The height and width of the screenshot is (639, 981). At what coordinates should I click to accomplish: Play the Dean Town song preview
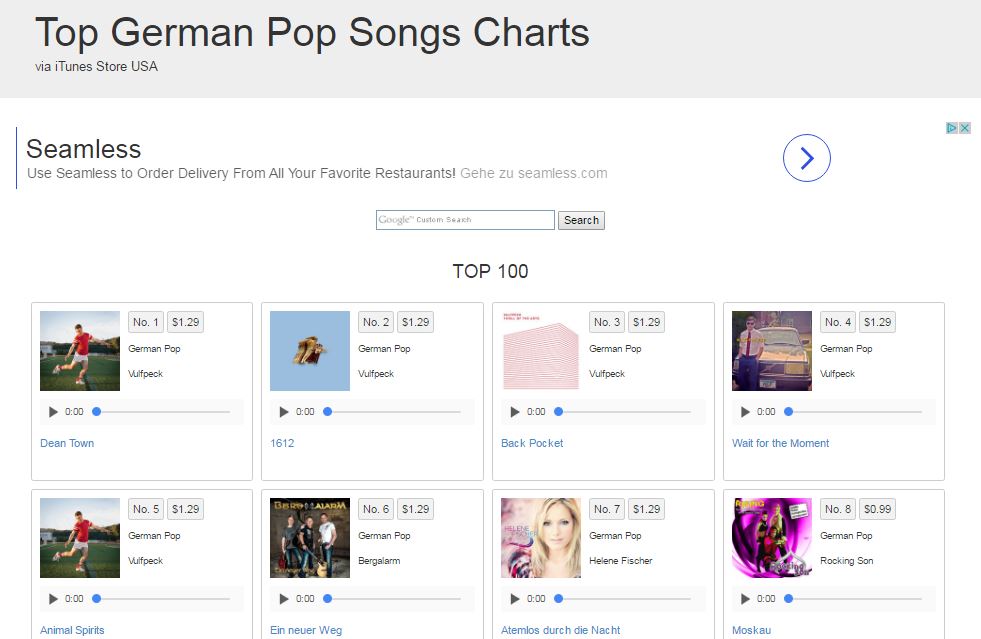click(53, 412)
